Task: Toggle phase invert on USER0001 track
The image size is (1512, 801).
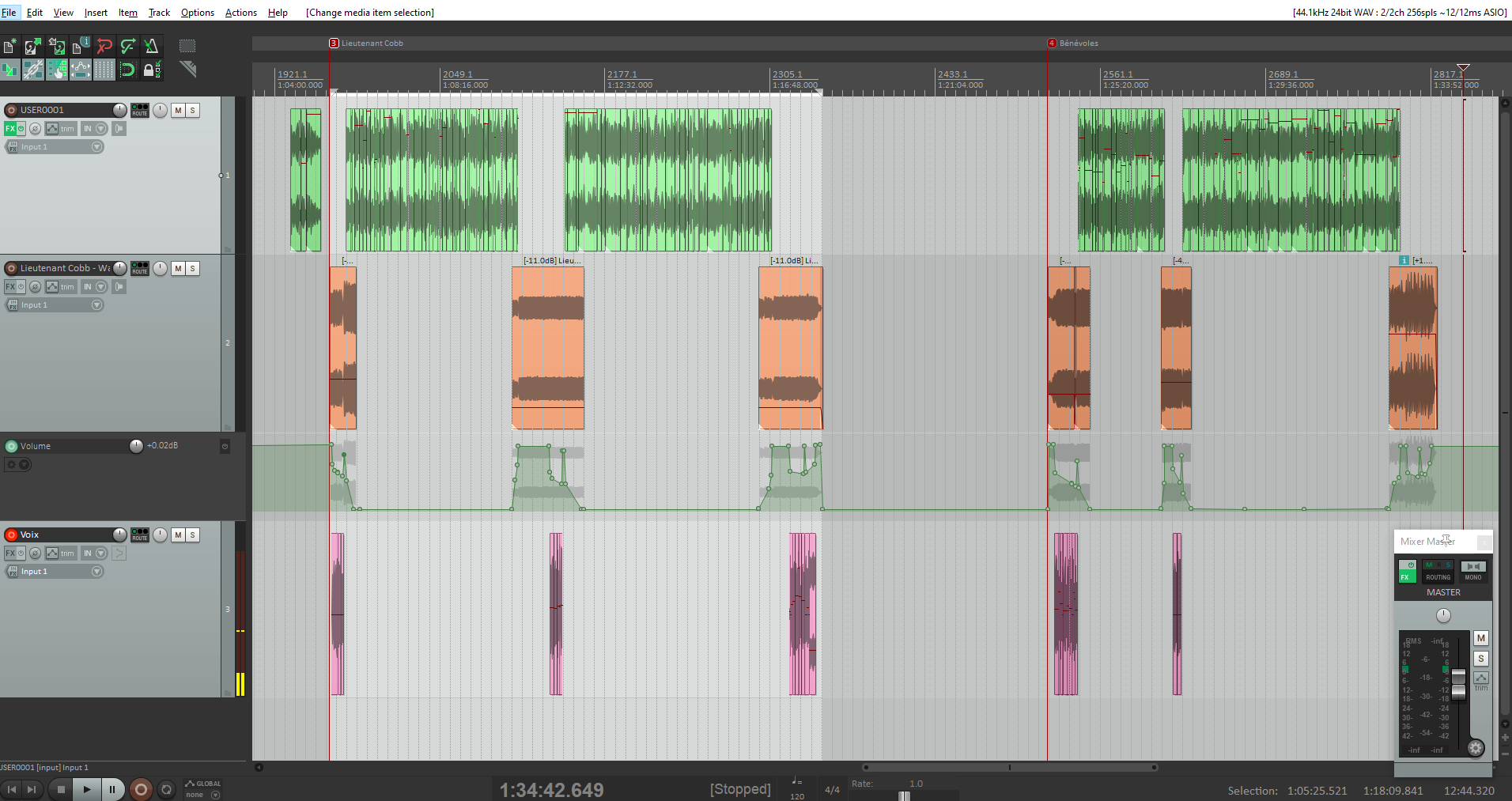Action: tap(36, 128)
